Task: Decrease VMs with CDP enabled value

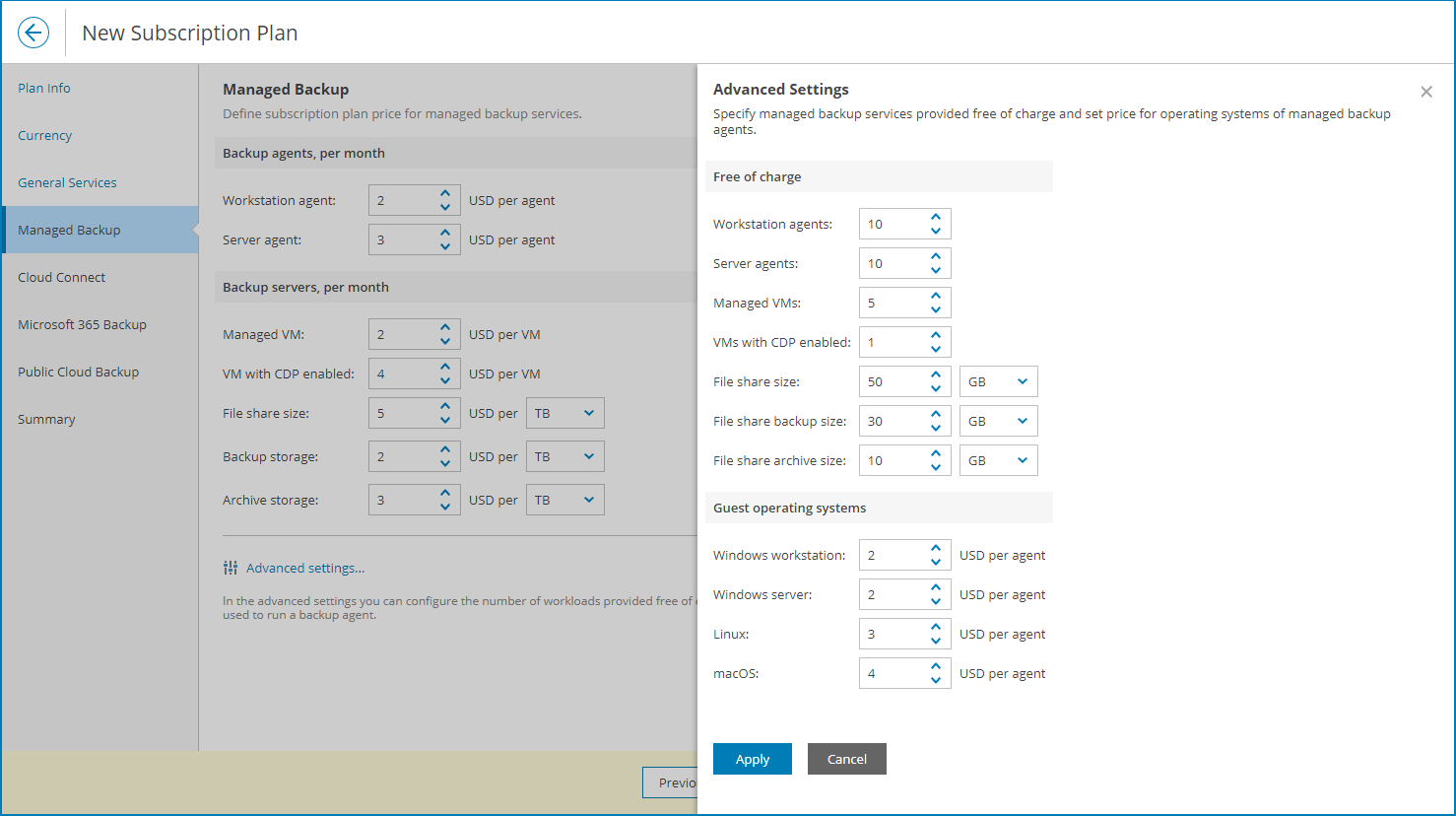Action: tap(936, 349)
